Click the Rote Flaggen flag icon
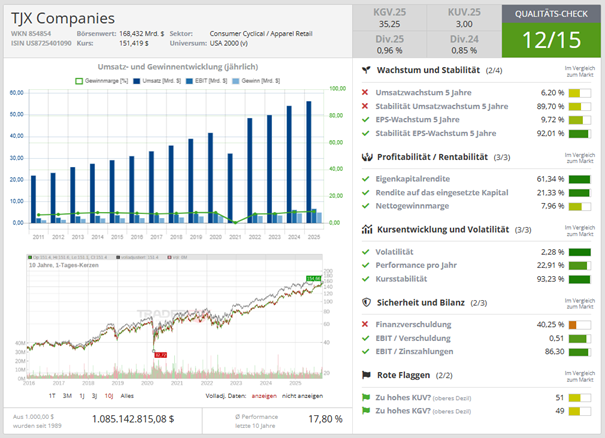Image resolution: width=605 pixels, height=438 pixels. [366, 374]
